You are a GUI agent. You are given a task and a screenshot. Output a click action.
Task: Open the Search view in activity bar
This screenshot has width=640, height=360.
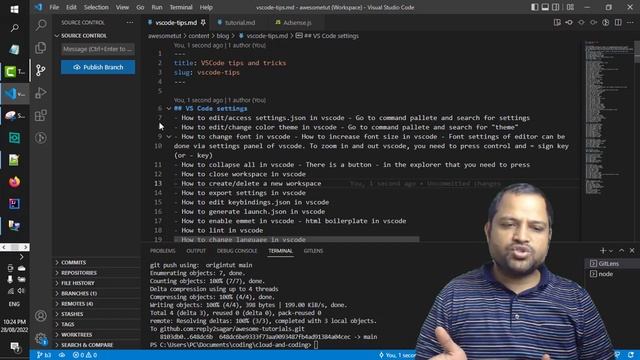pos(40,25)
